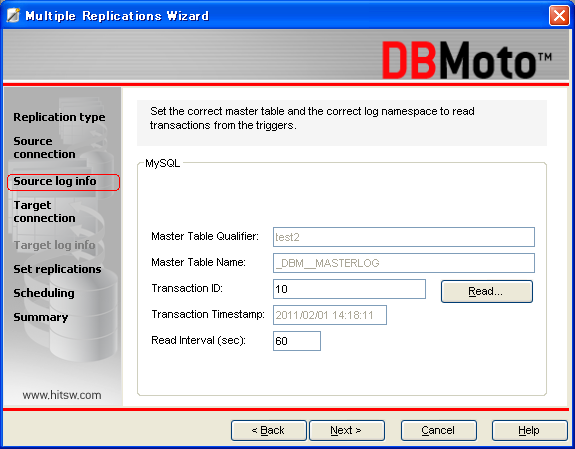Select the Target log info step
The image size is (575, 449).
click(x=54, y=245)
